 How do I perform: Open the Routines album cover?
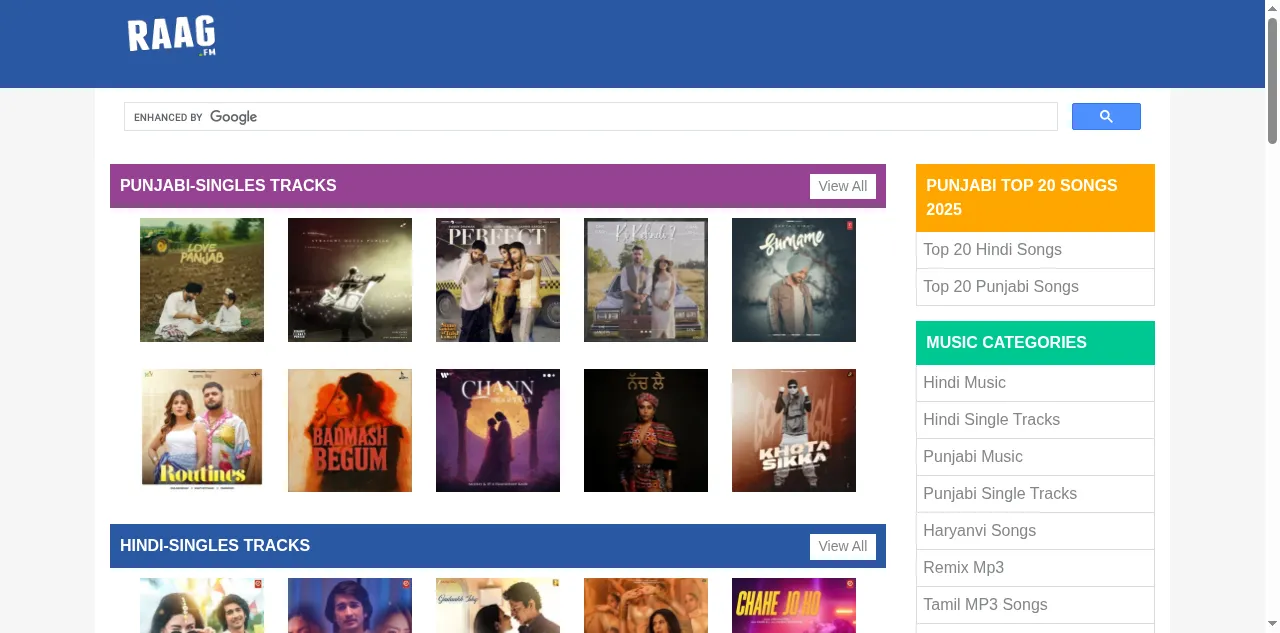click(202, 430)
